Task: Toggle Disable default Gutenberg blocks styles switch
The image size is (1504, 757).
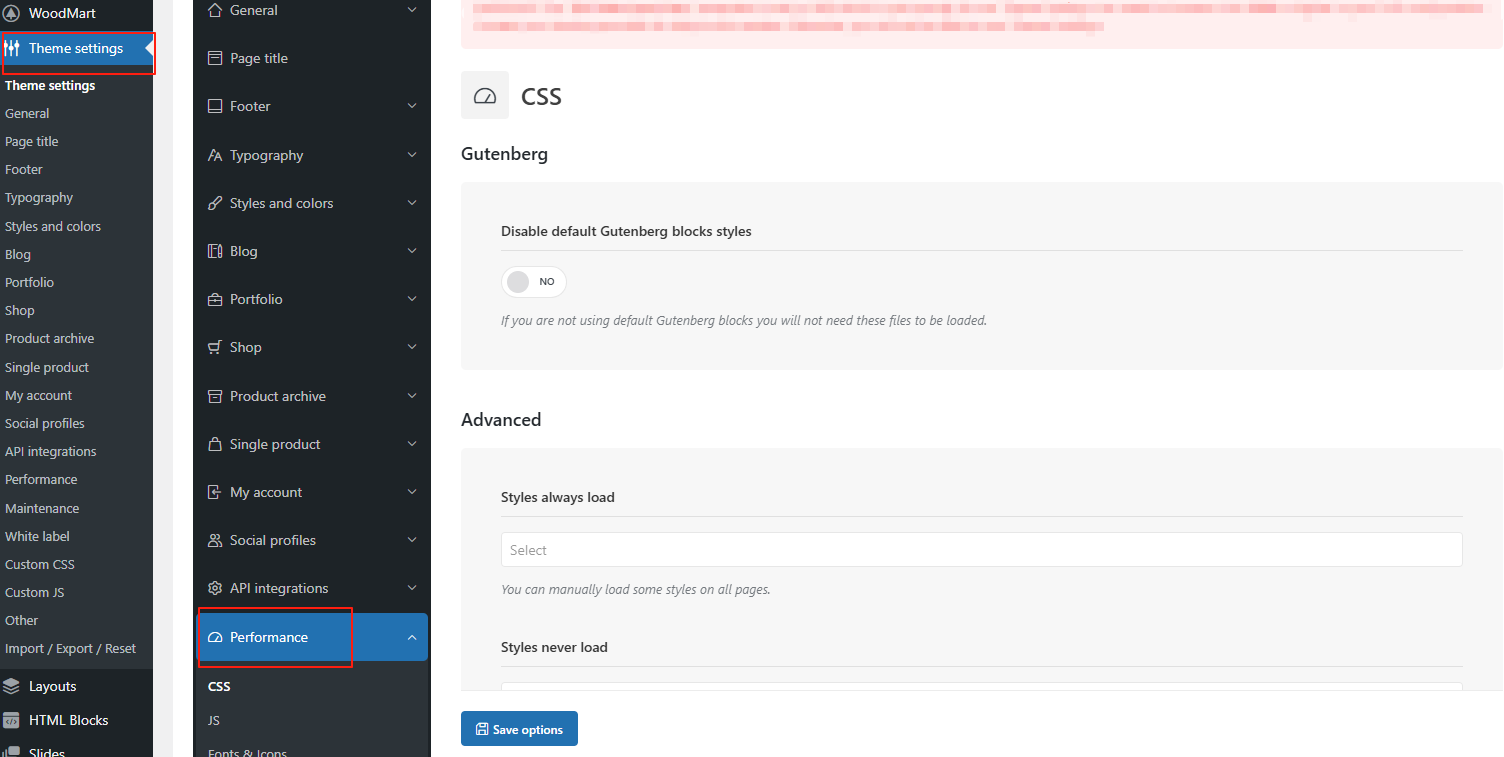Action: click(x=533, y=282)
